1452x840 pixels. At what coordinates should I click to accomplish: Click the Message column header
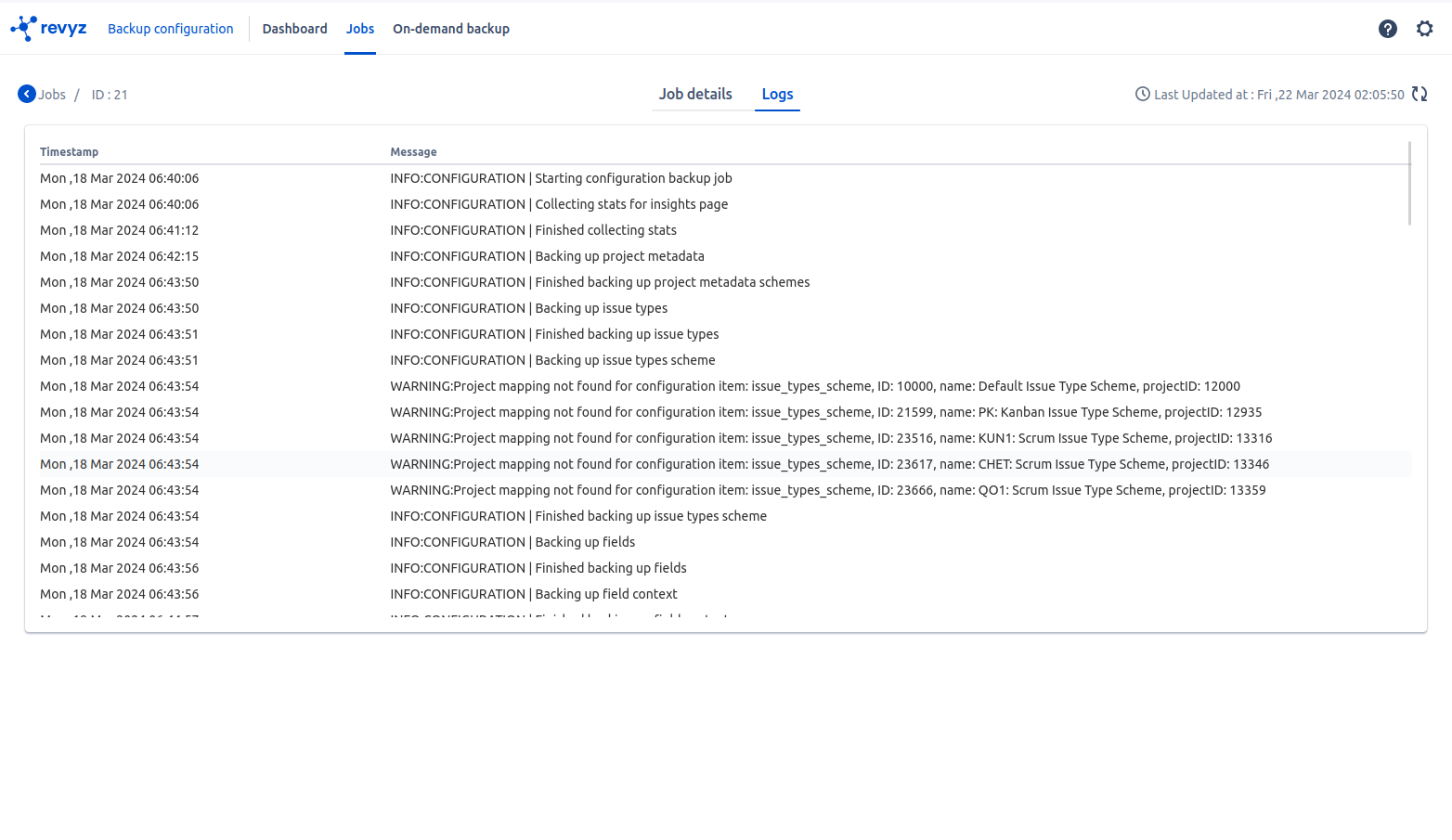point(413,151)
